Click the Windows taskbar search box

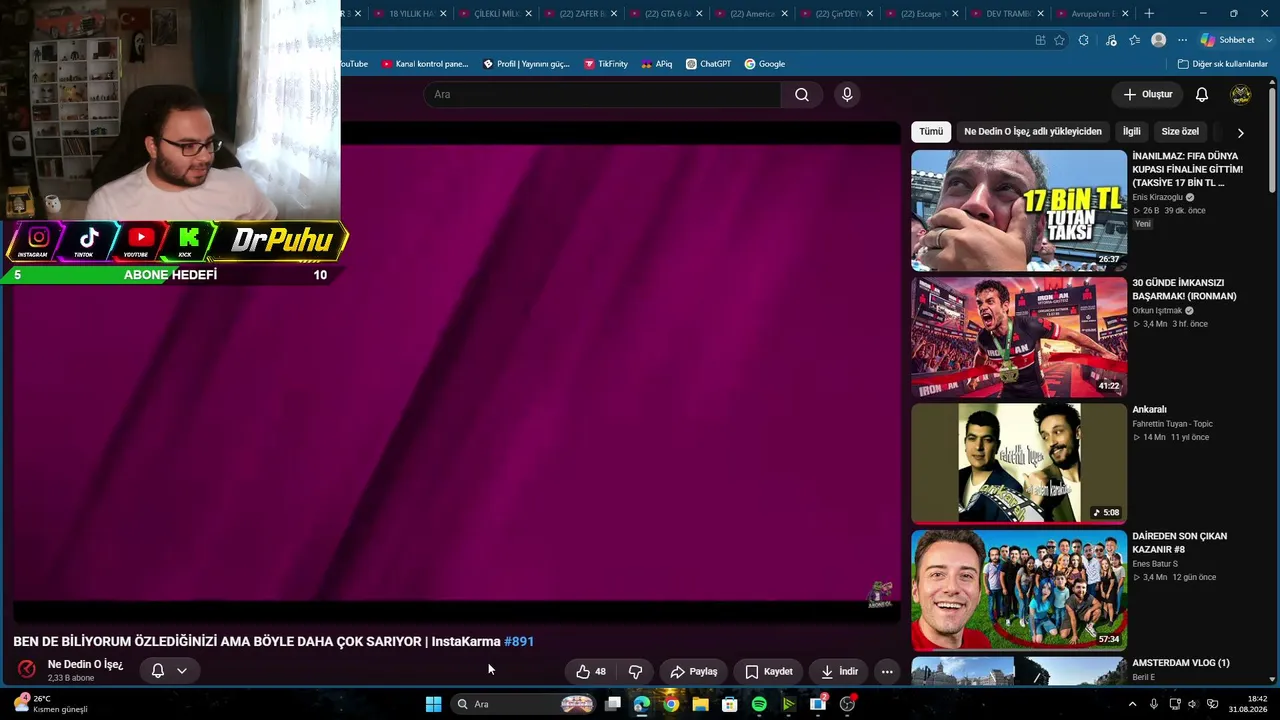point(524,704)
